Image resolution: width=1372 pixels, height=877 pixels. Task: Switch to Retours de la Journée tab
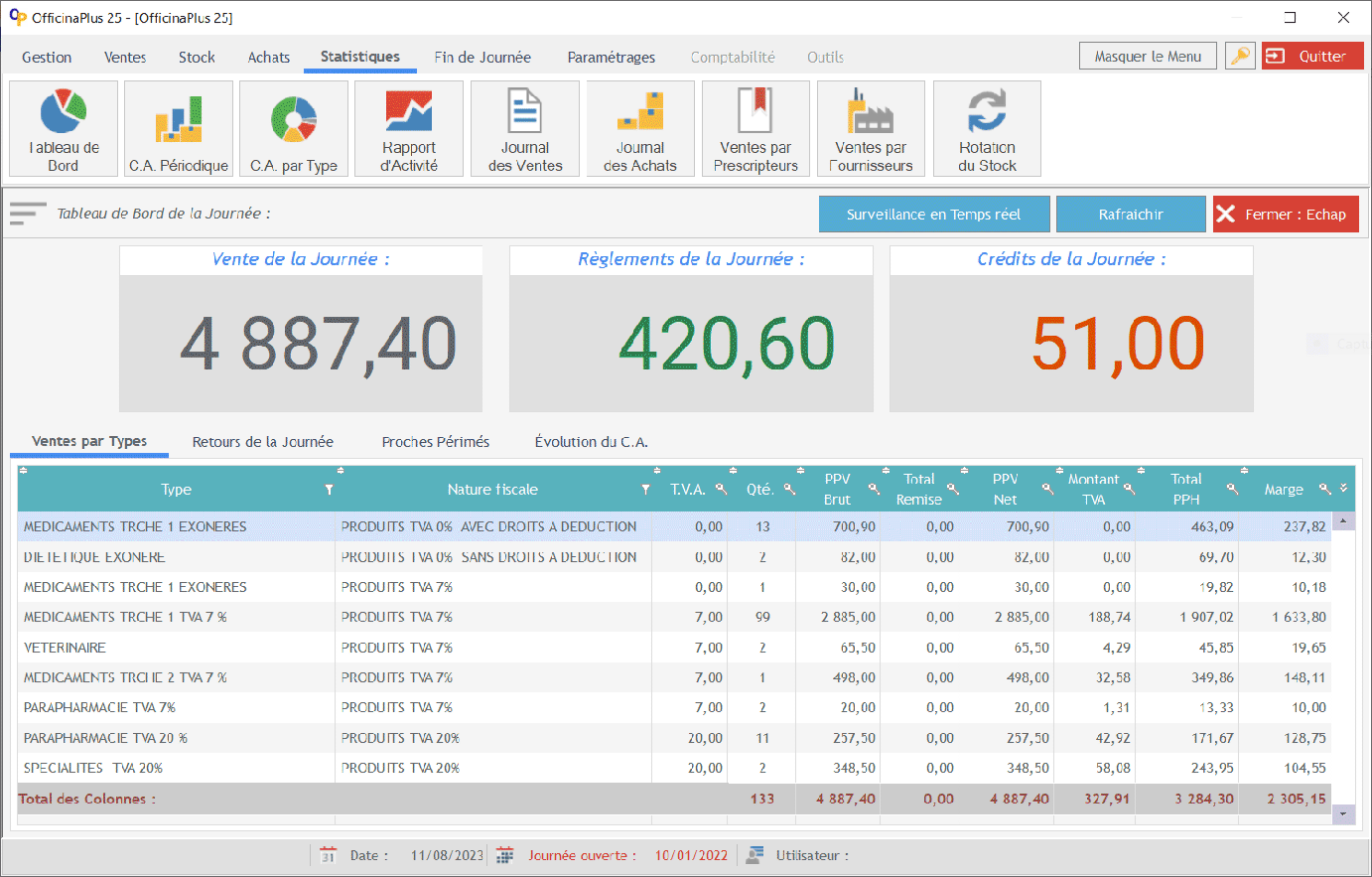(x=262, y=442)
